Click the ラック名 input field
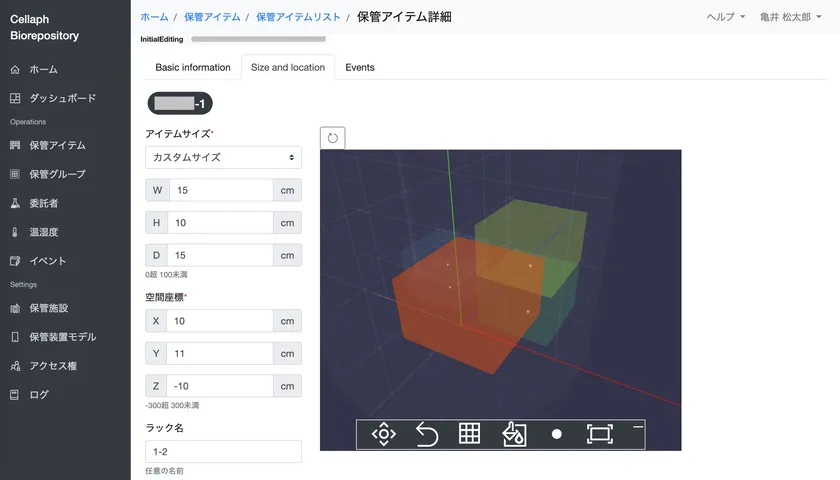 coord(223,451)
